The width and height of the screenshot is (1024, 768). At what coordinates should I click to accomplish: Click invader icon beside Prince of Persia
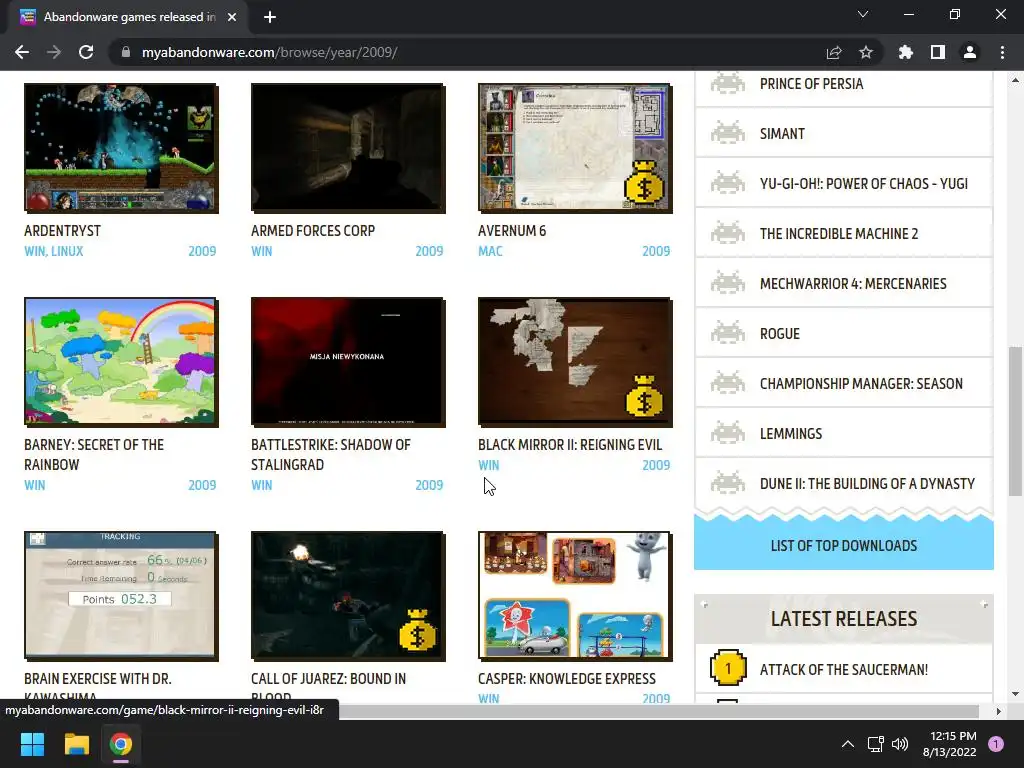click(x=728, y=84)
